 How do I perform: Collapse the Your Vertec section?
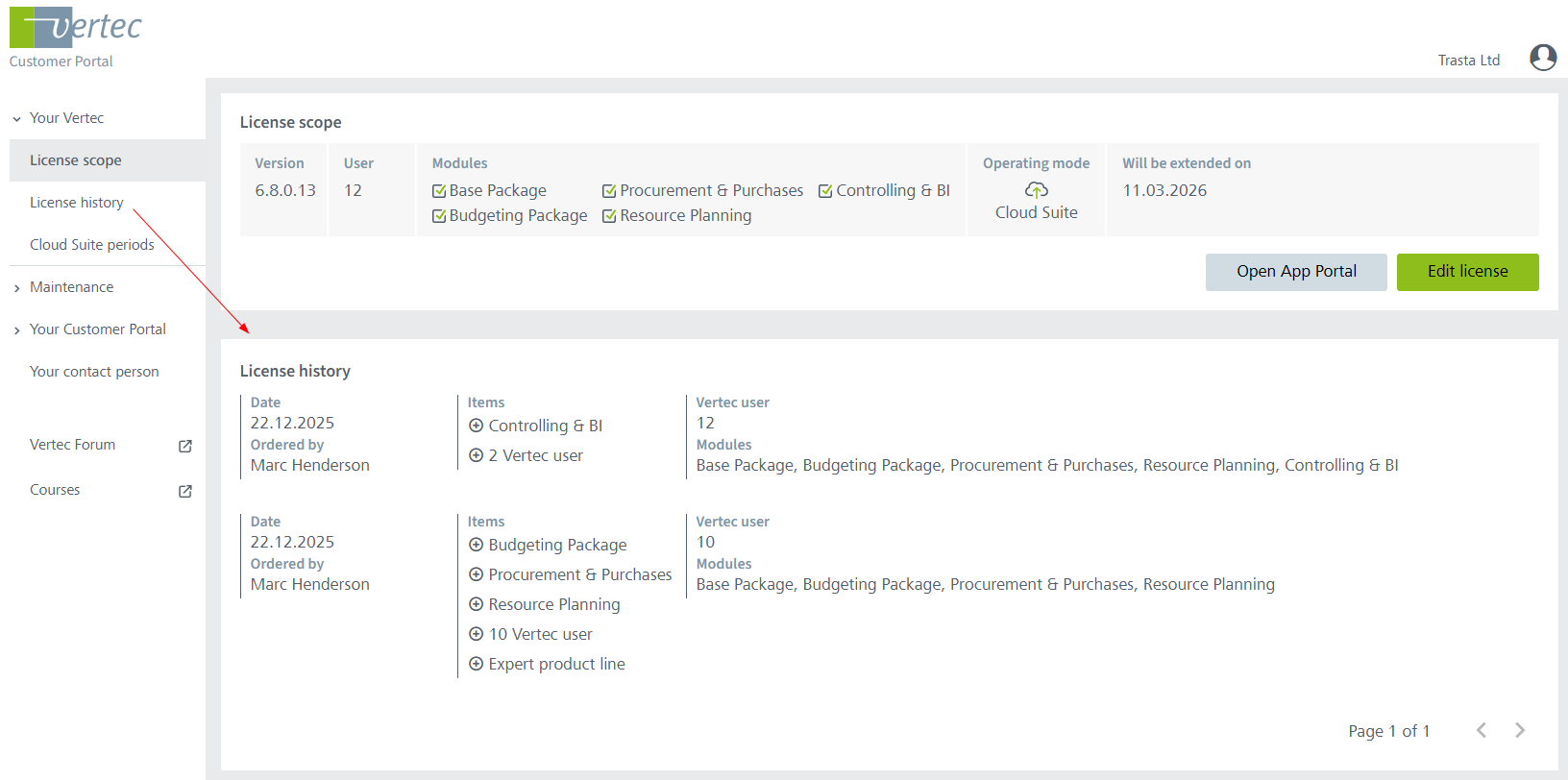tap(17, 119)
